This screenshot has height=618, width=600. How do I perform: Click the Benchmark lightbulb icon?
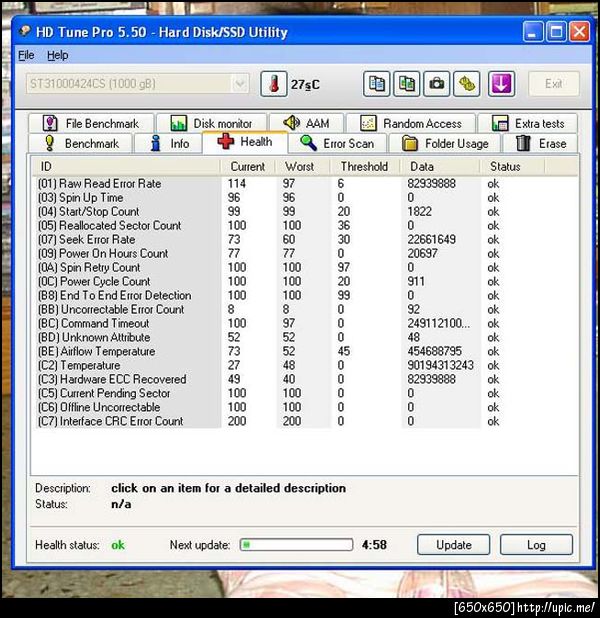coord(49,143)
